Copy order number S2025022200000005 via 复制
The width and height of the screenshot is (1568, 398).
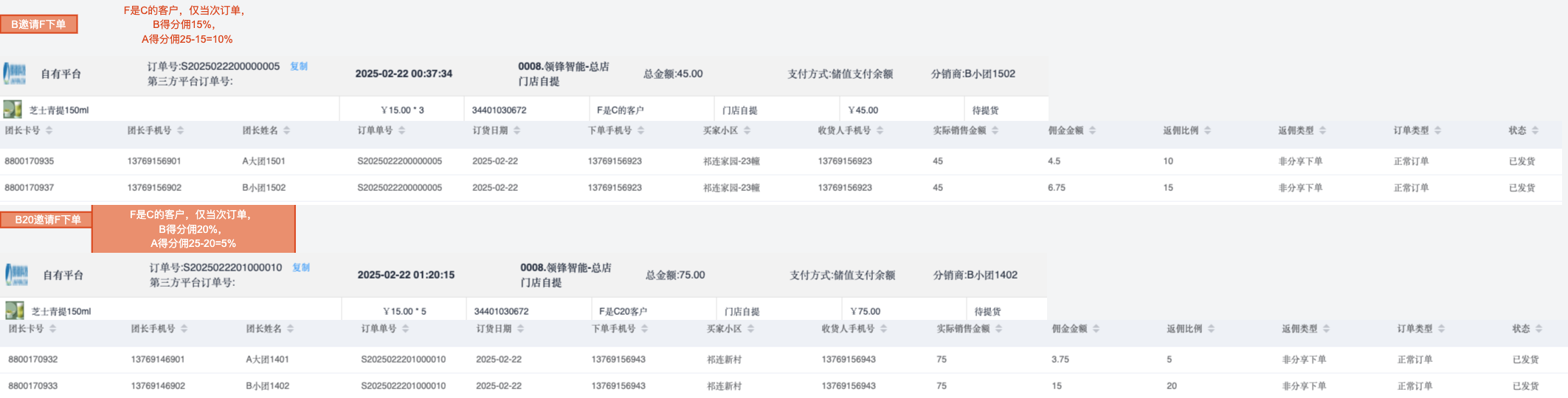click(299, 66)
